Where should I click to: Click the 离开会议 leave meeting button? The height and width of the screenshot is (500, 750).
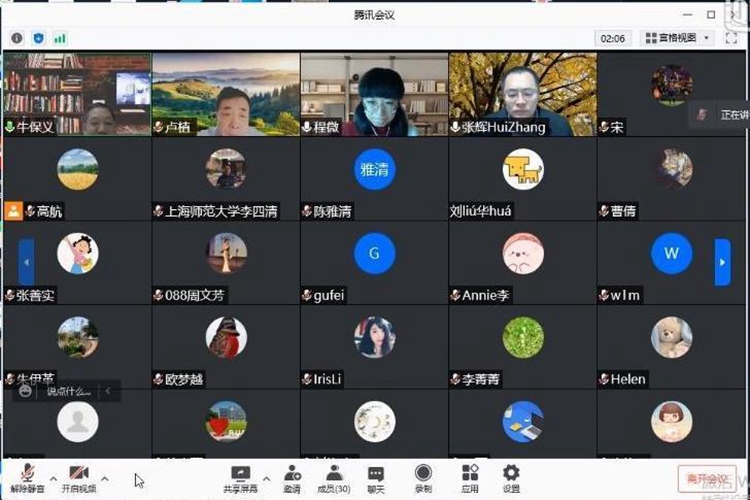click(707, 478)
